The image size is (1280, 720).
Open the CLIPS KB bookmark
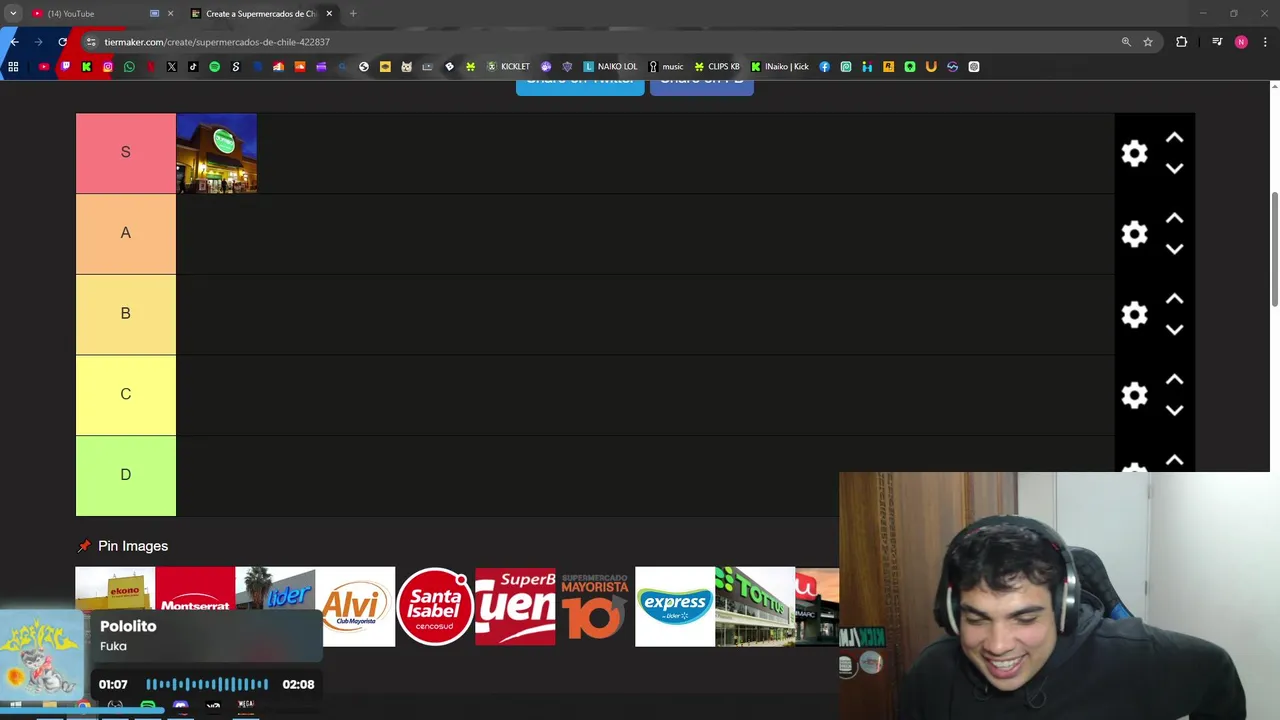click(717, 67)
